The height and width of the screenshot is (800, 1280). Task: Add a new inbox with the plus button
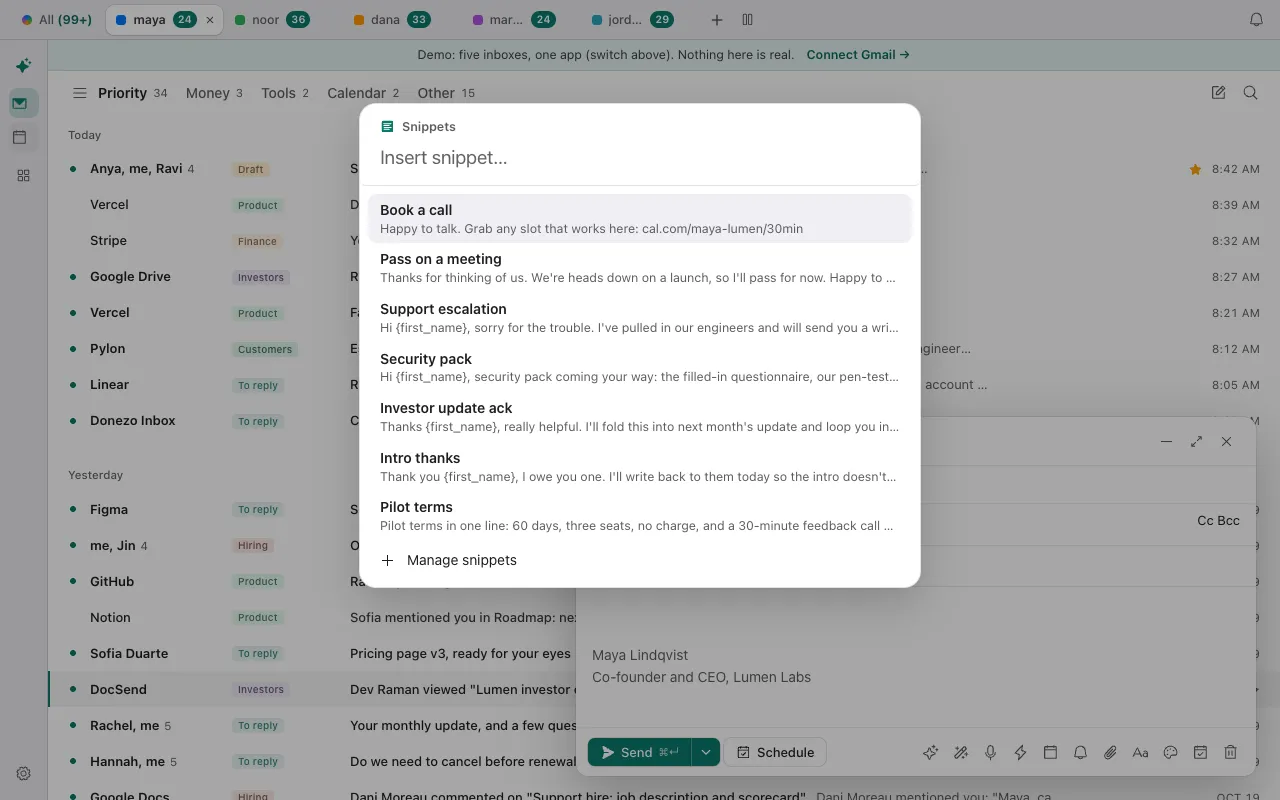tap(716, 20)
